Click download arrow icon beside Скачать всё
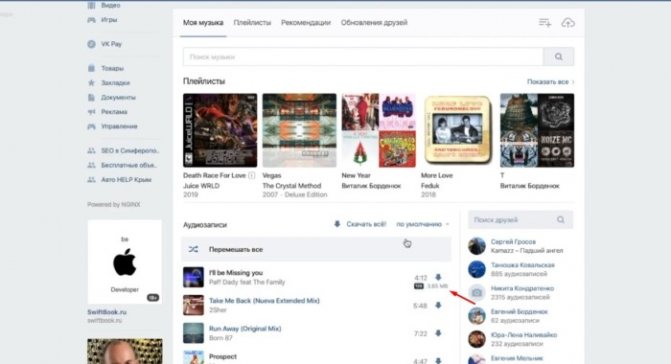Screen dimensions: 671x364 tap(337, 224)
